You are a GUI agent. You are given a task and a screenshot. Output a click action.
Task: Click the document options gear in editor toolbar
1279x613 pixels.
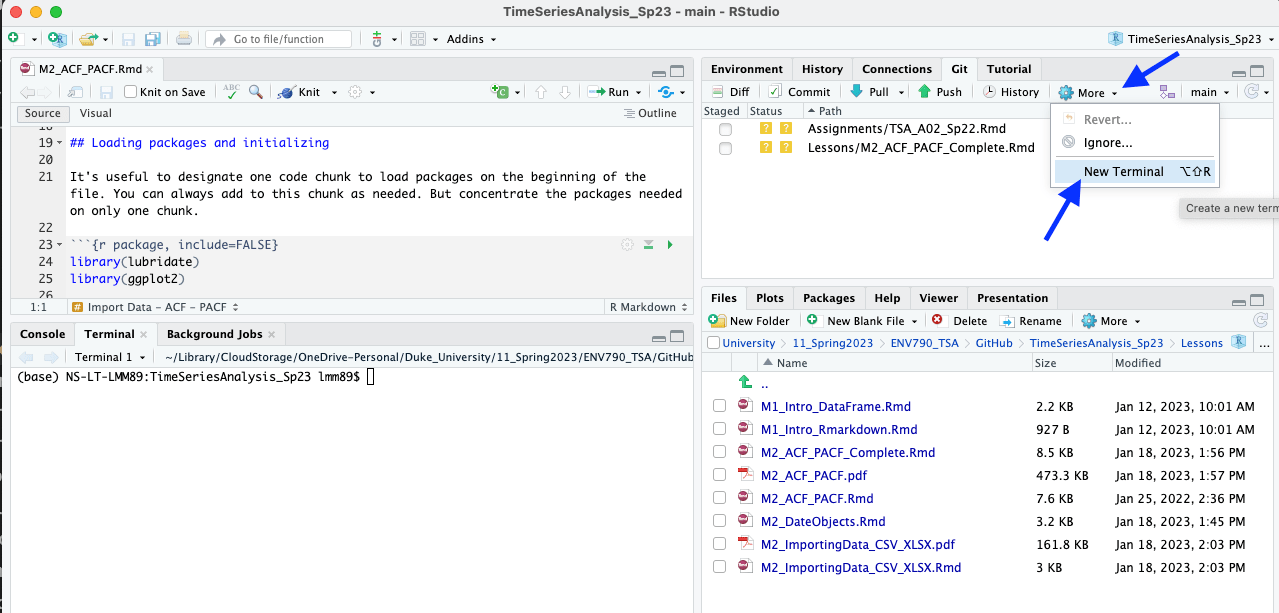pyautogui.click(x=354, y=92)
